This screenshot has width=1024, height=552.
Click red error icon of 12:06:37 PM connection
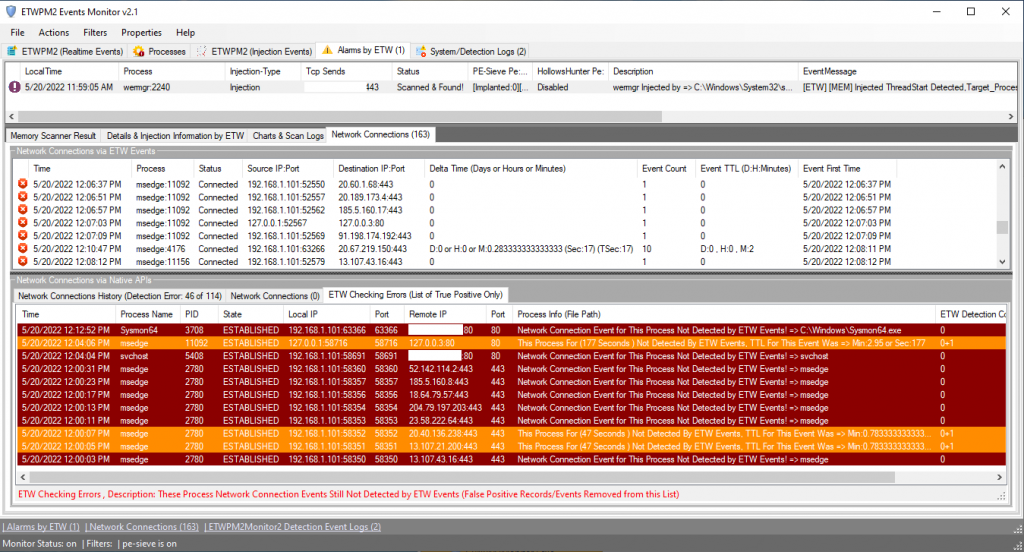pos(22,184)
